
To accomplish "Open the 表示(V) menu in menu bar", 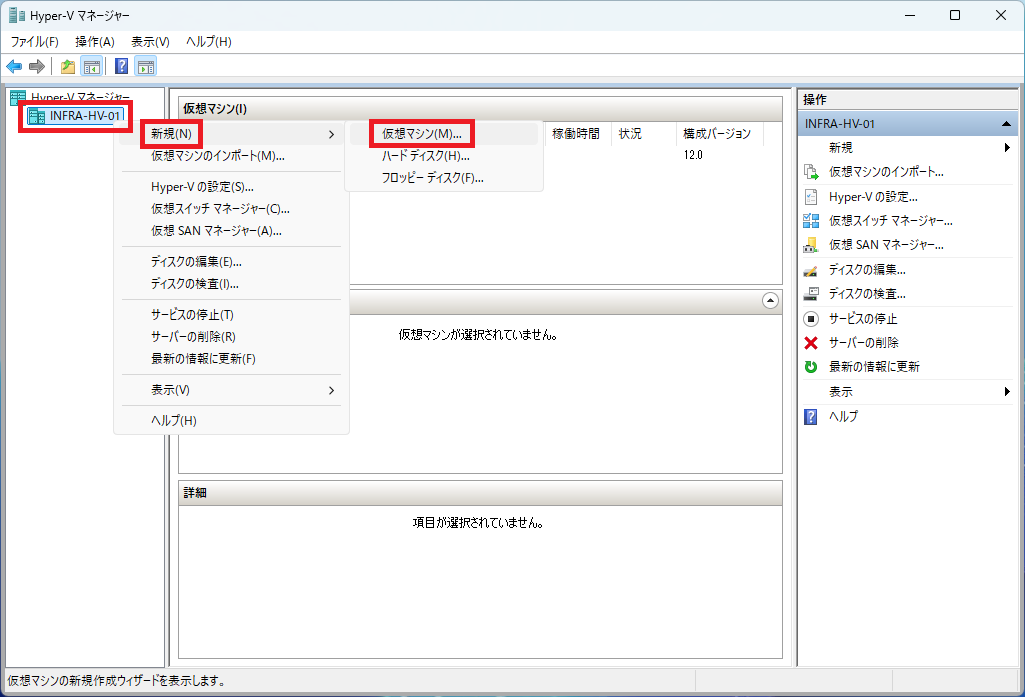I will click(x=150, y=42).
